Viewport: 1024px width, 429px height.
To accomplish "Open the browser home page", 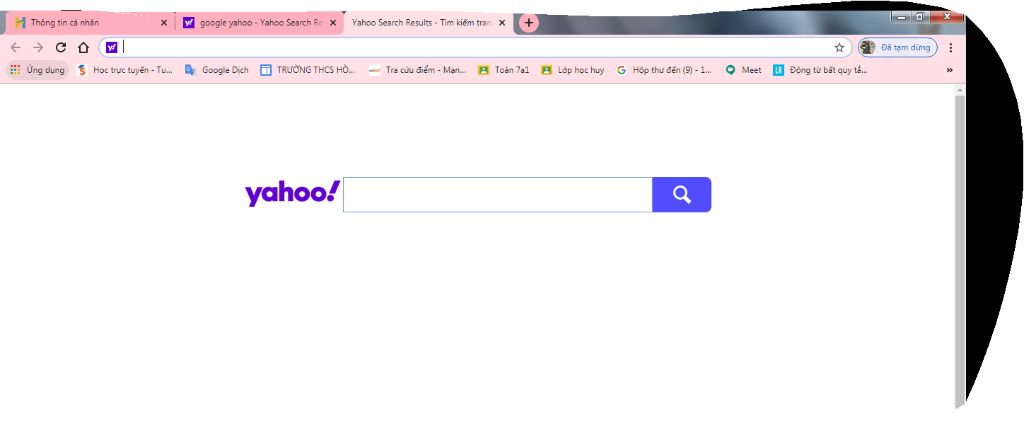I will [83, 47].
